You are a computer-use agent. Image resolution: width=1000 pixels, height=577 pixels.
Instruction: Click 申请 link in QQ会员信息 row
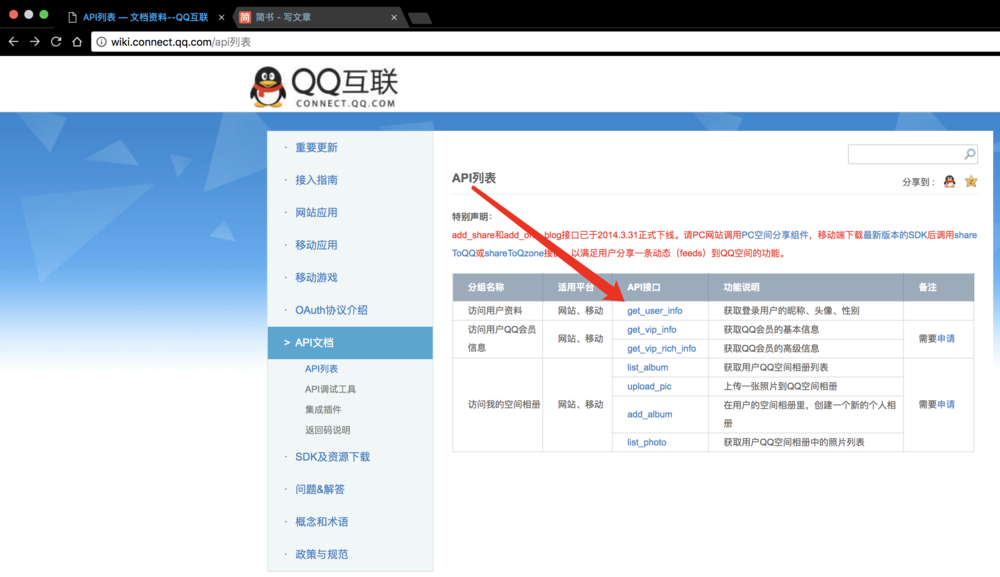946,339
